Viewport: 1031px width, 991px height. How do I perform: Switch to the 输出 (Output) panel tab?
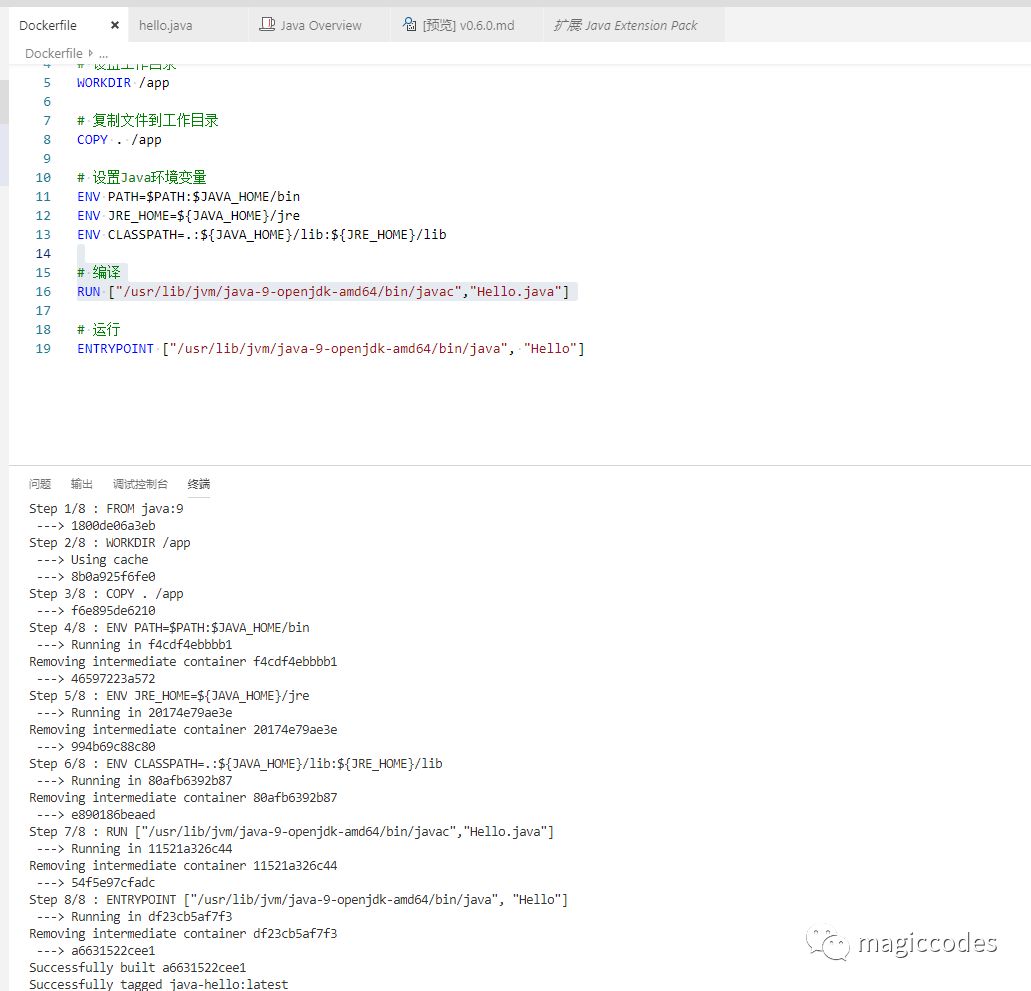[82, 484]
